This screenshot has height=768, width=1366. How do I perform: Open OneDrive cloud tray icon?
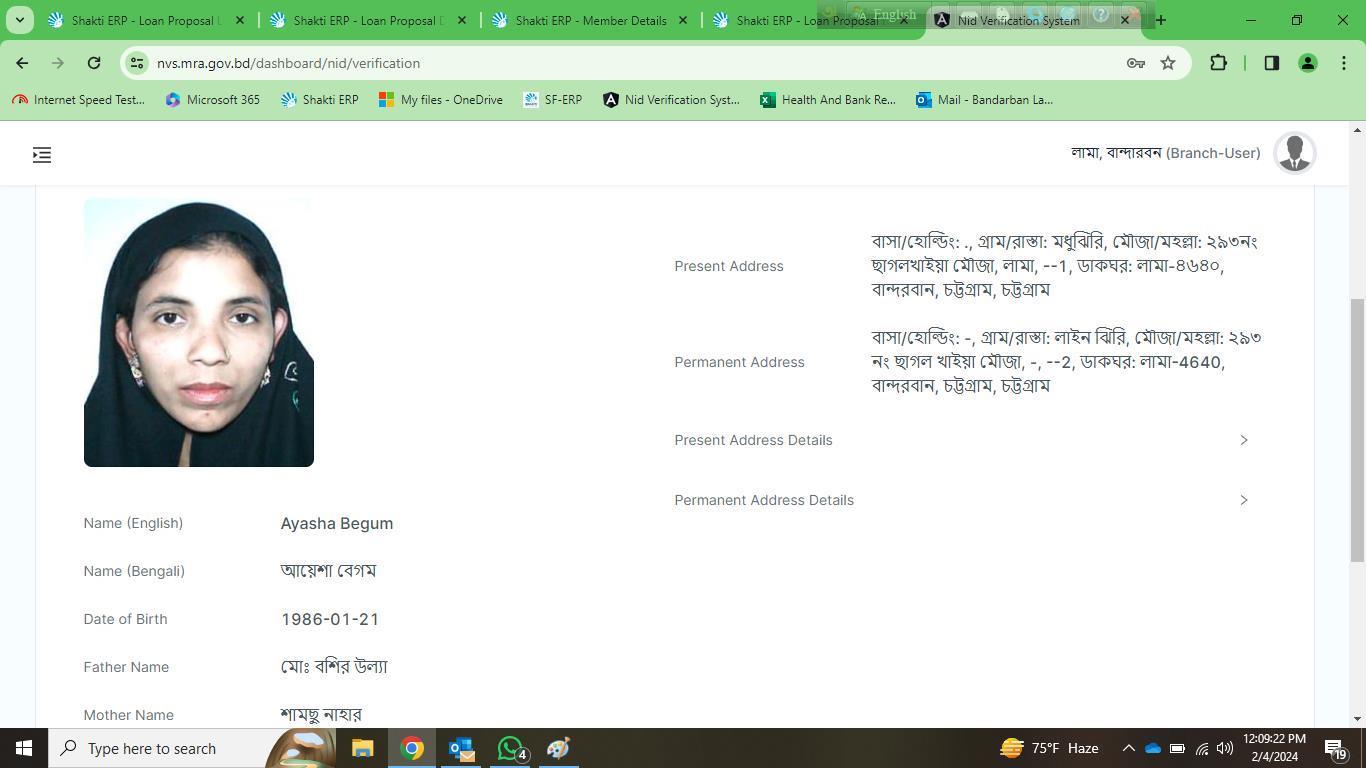tap(1152, 748)
